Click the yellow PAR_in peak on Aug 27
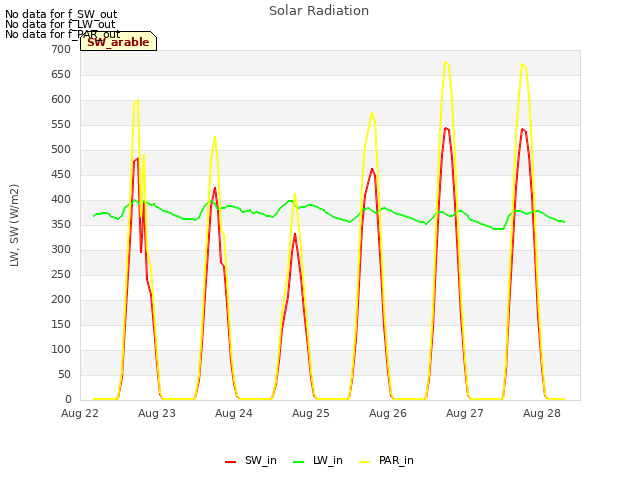The width and height of the screenshot is (640, 480). pos(522,64)
